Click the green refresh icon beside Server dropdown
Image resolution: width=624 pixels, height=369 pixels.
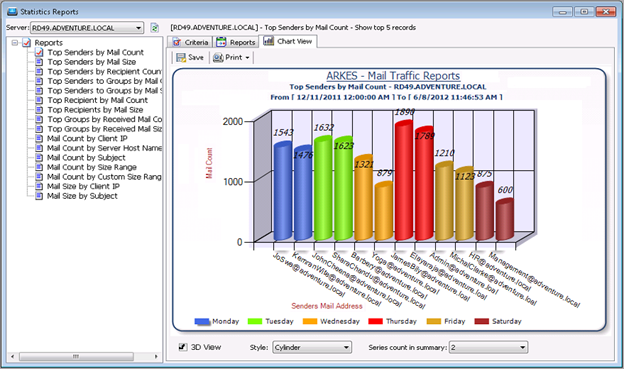click(x=154, y=28)
